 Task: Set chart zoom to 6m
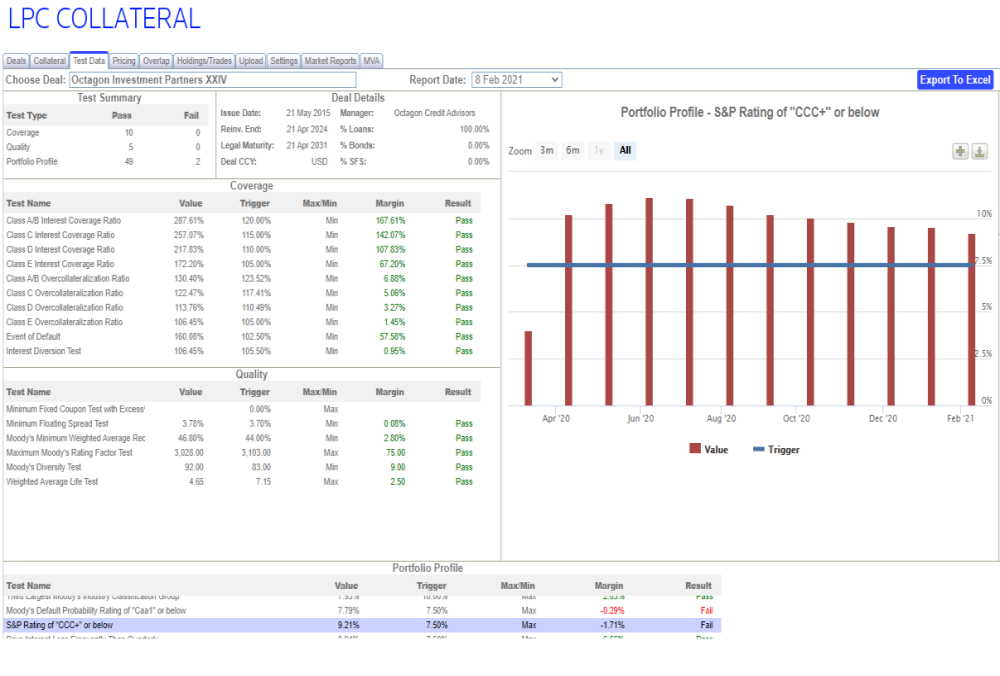pyautogui.click(x=572, y=151)
